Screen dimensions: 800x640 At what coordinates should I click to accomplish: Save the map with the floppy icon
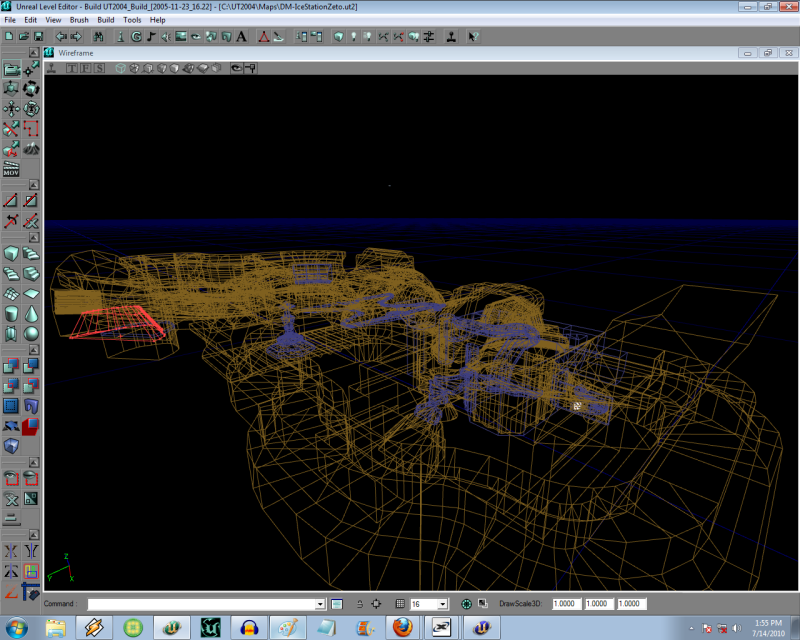[x=38, y=37]
